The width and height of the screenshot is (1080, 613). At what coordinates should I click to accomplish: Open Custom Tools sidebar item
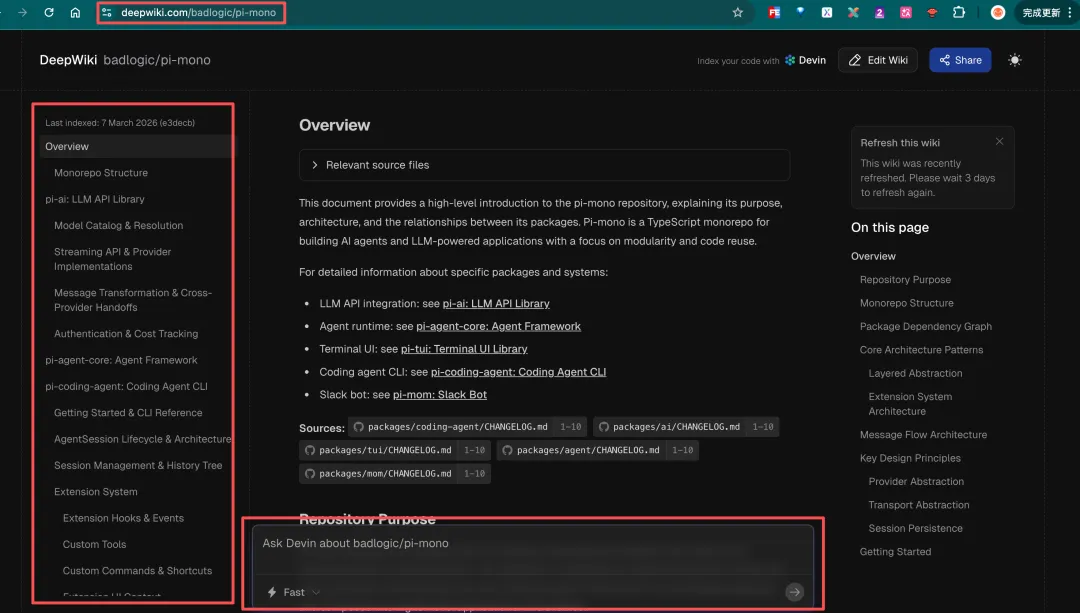pyautogui.click(x=94, y=544)
